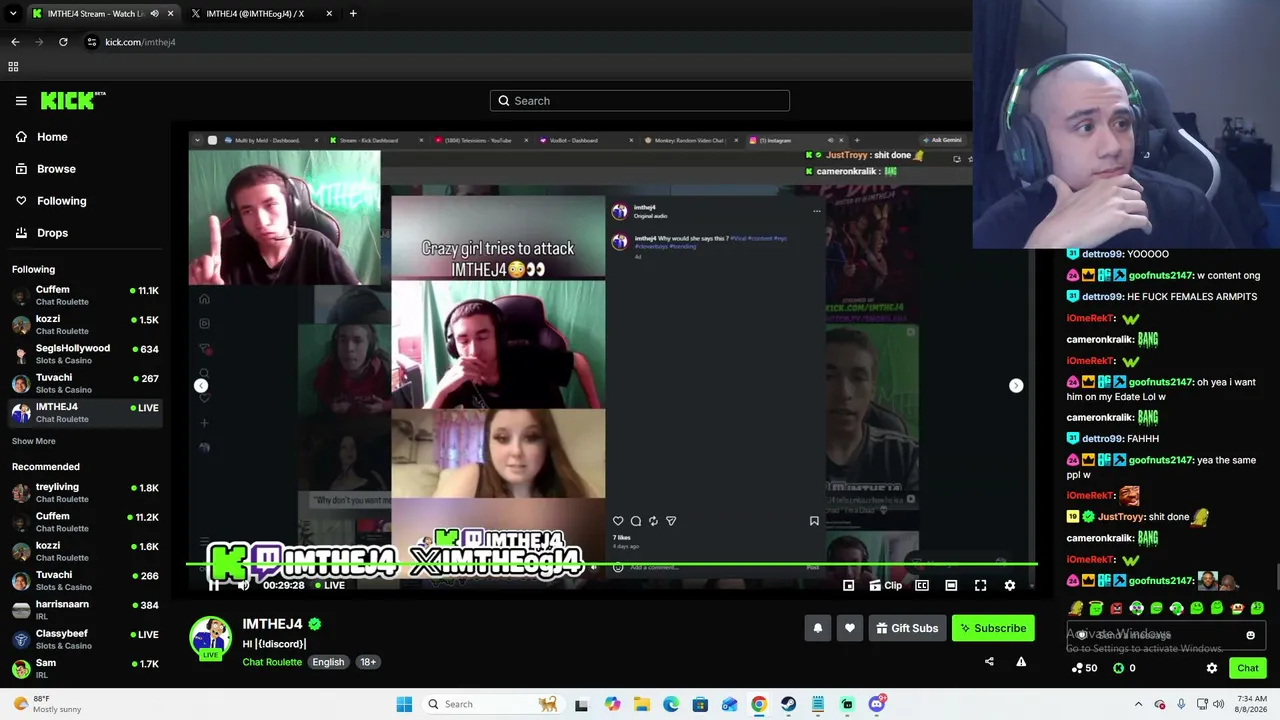Open the Kick sidebar hamburger menu

point(21,101)
